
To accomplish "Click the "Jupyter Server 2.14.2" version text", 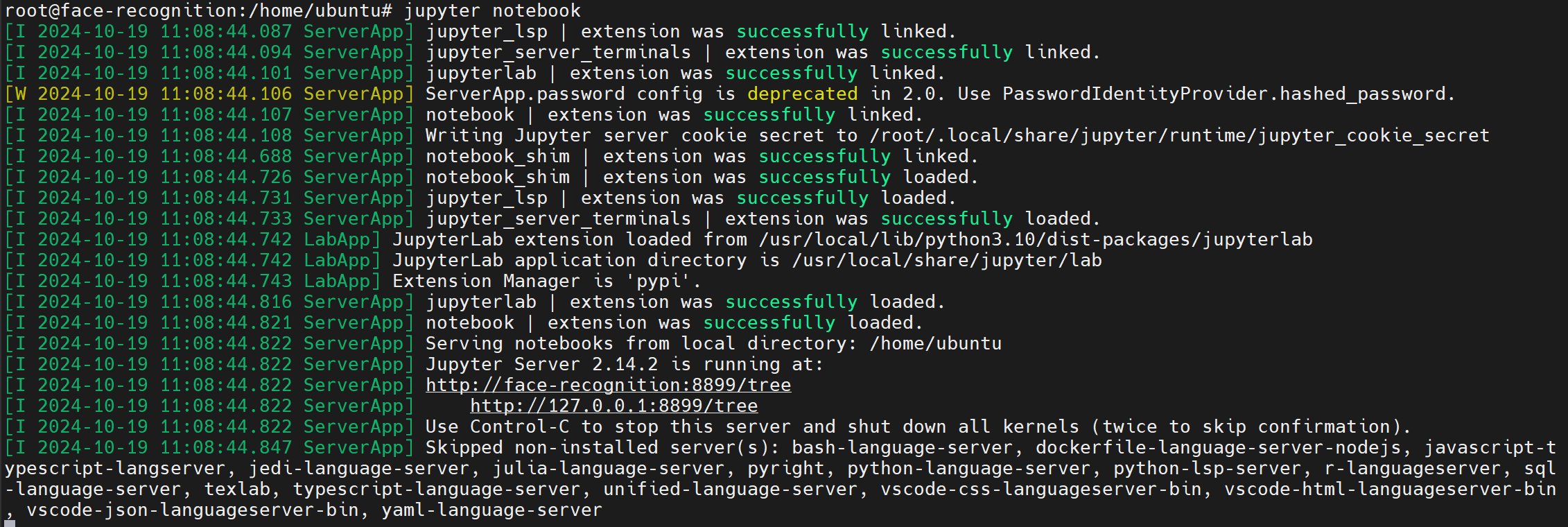I will click(x=541, y=365).
